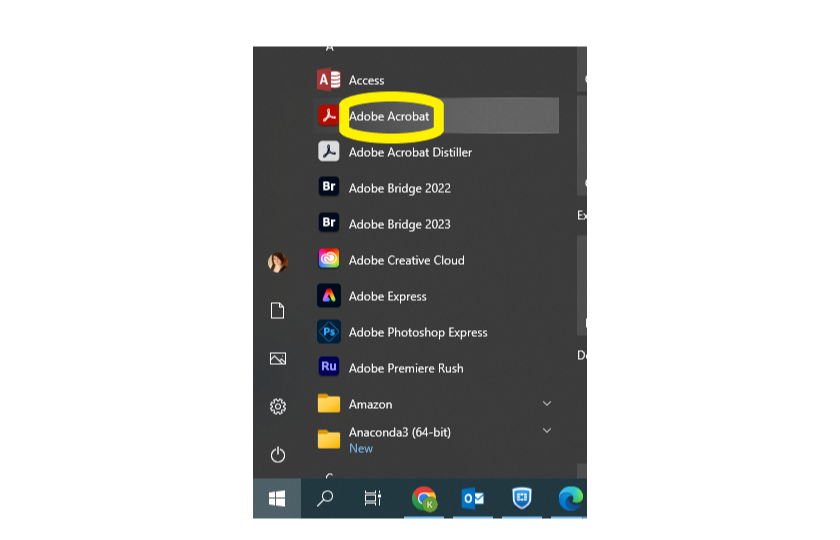Click the Power button icon
The image size is (840, 540).
(278, 455)
